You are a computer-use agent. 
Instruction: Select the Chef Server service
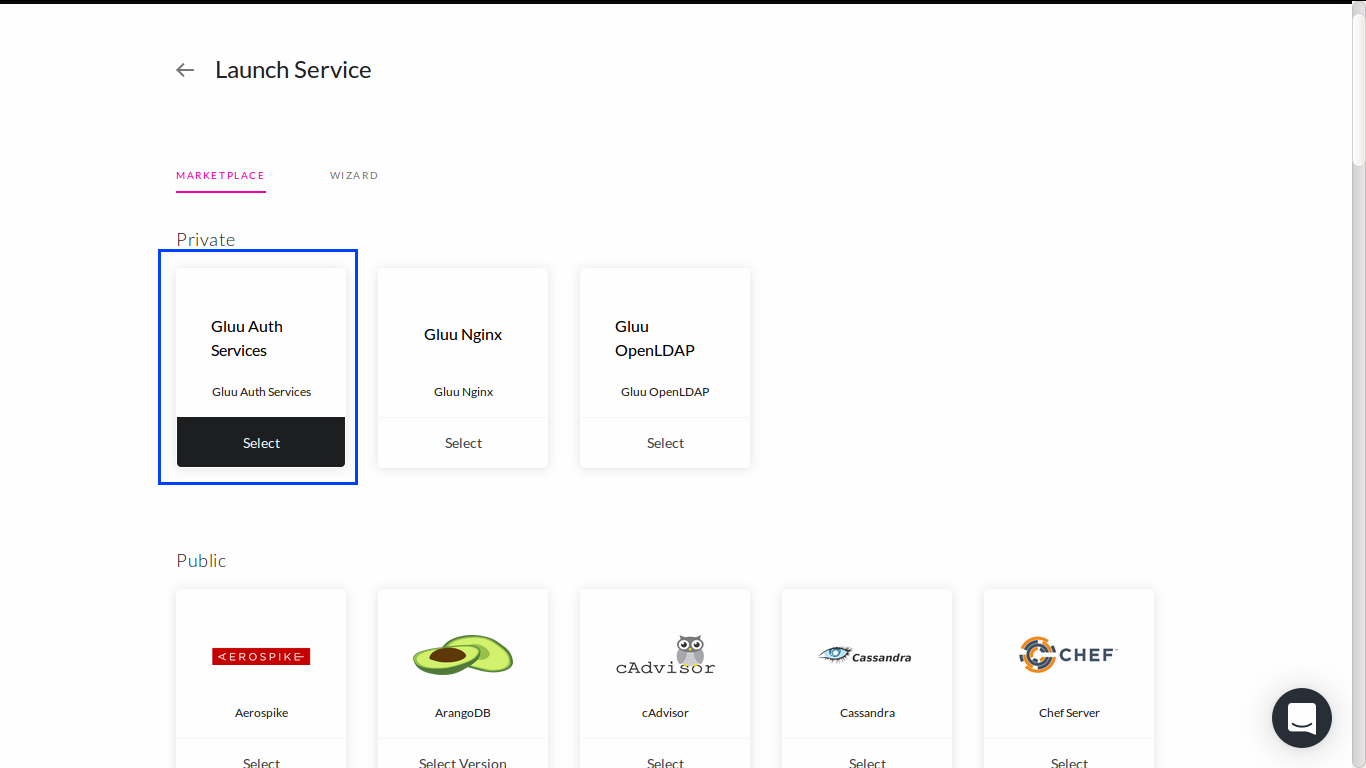pos(1068,760)
